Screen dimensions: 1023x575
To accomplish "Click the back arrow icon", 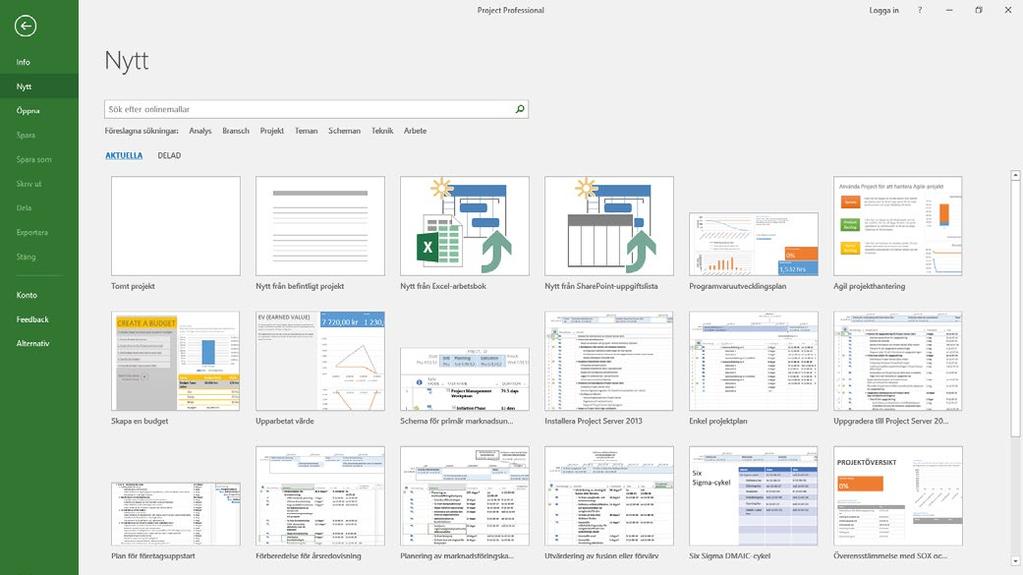I will [25, 26].
